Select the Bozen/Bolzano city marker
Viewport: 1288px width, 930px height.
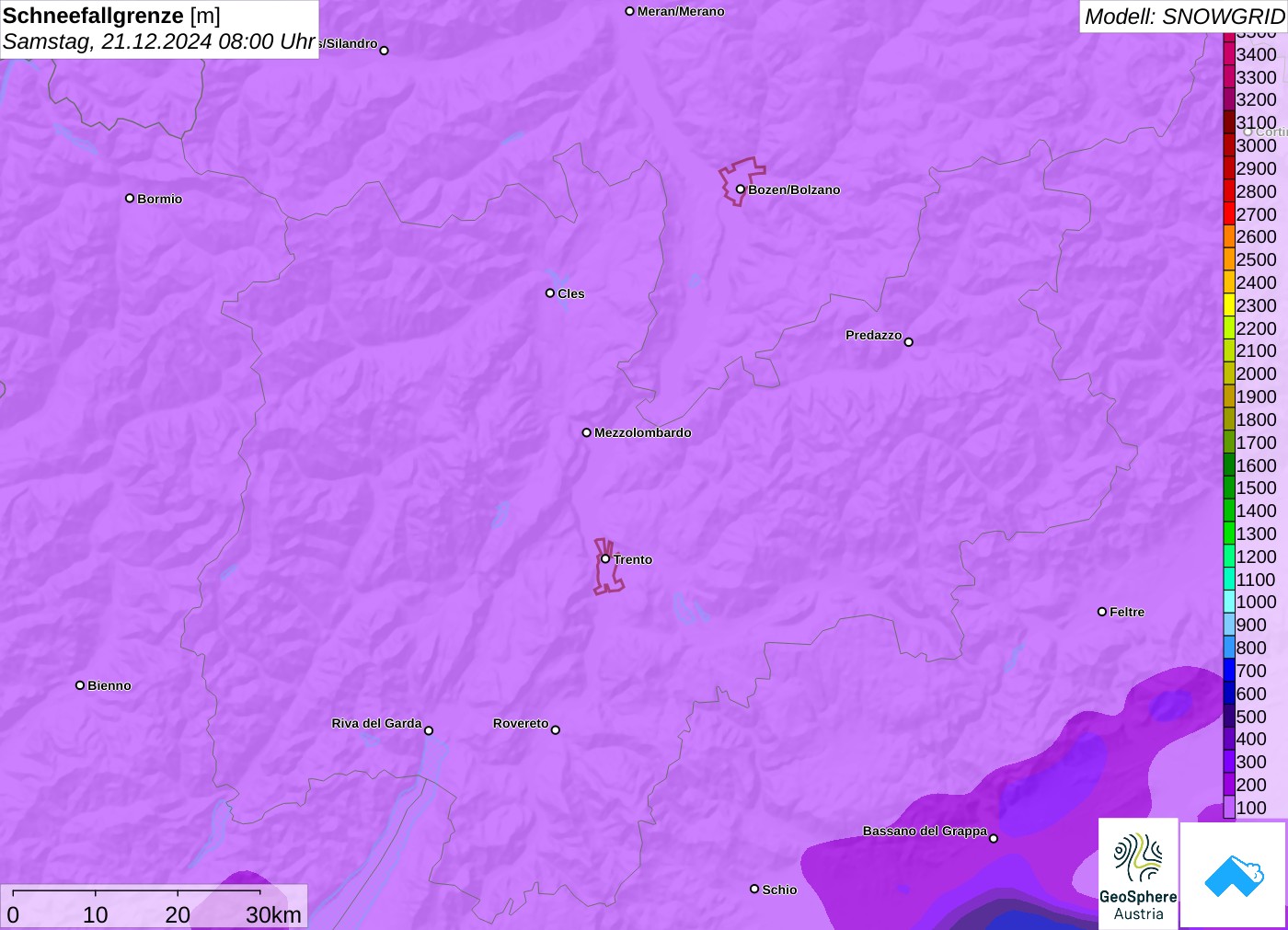[740, 189]
